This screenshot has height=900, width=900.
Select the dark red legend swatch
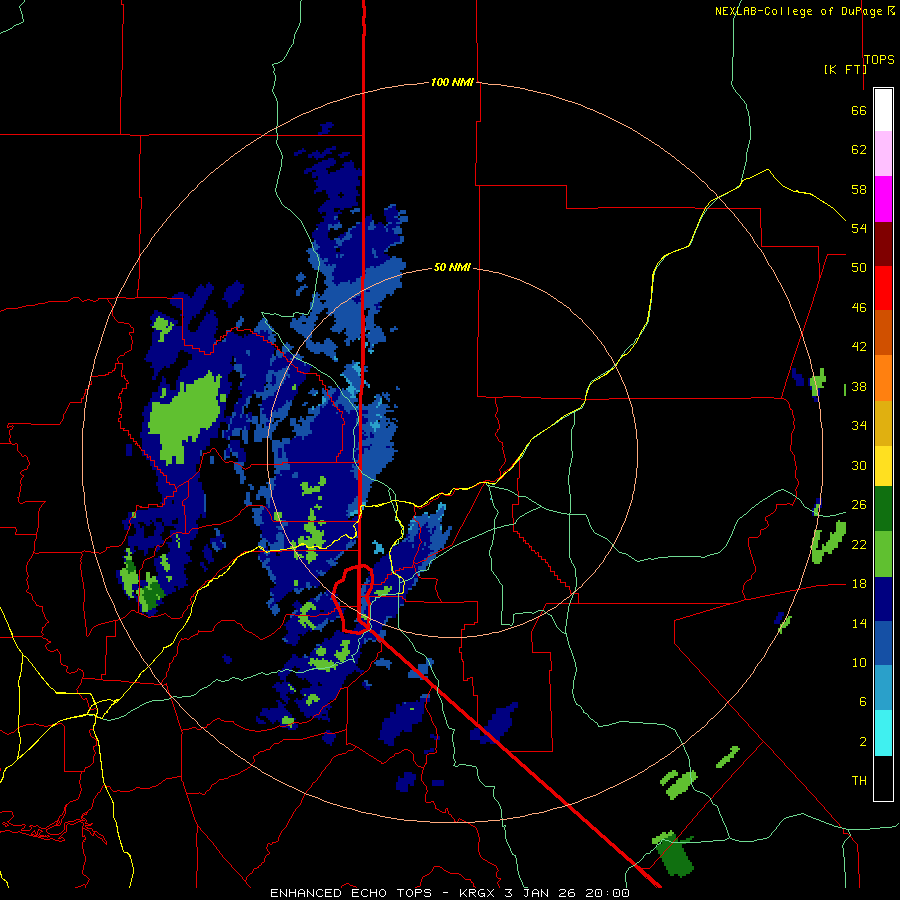883,243
